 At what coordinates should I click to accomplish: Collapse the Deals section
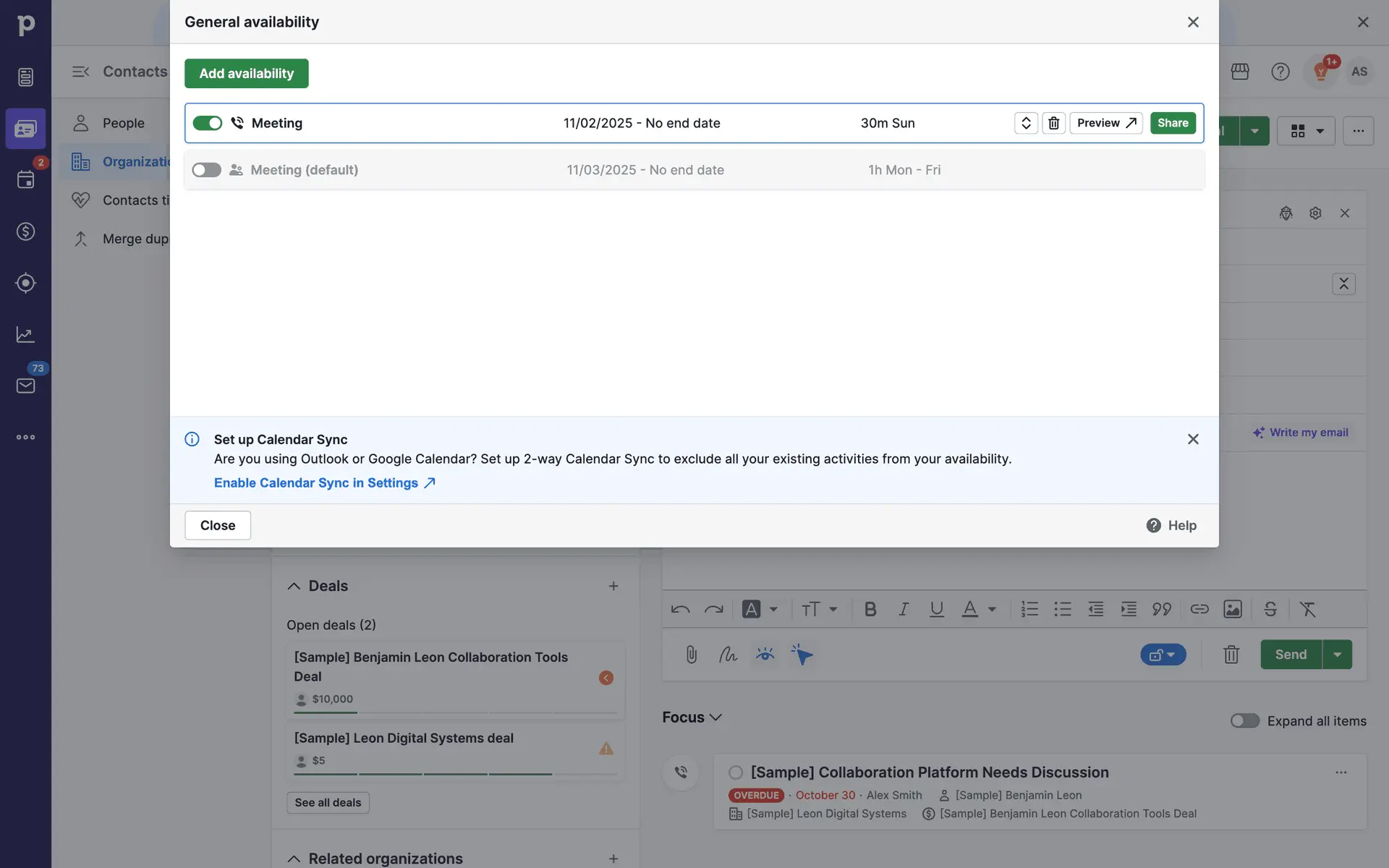(x=294, y=586)
